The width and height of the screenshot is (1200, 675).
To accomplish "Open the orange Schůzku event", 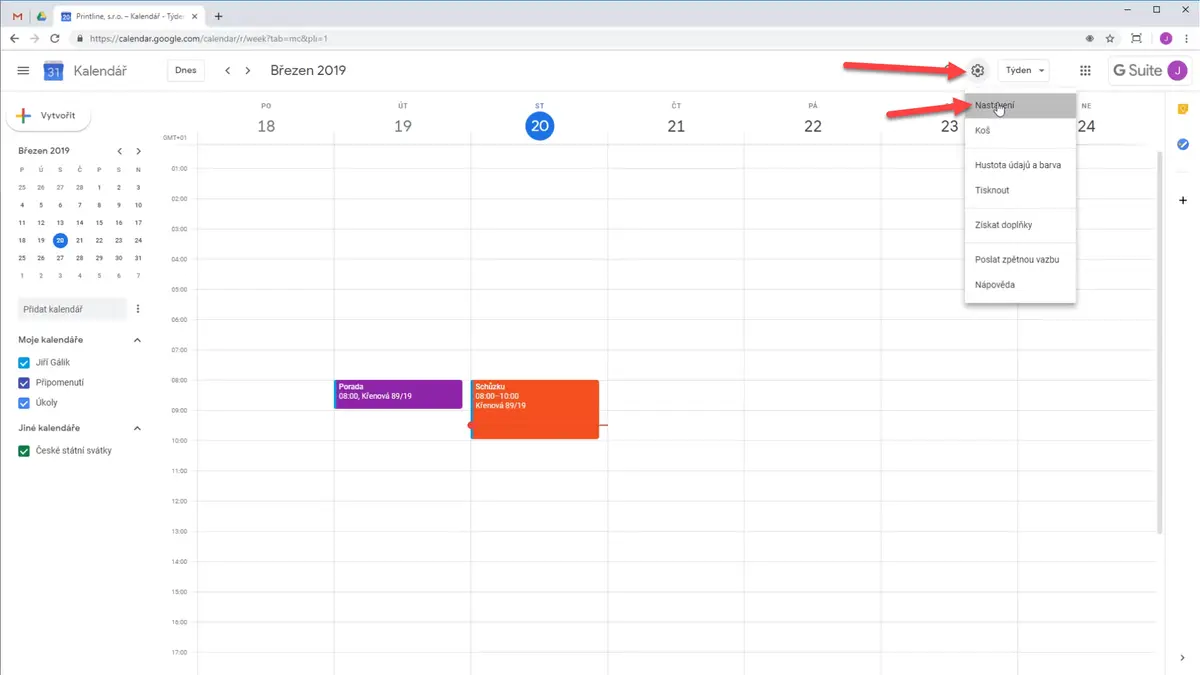I will (535, 409).
